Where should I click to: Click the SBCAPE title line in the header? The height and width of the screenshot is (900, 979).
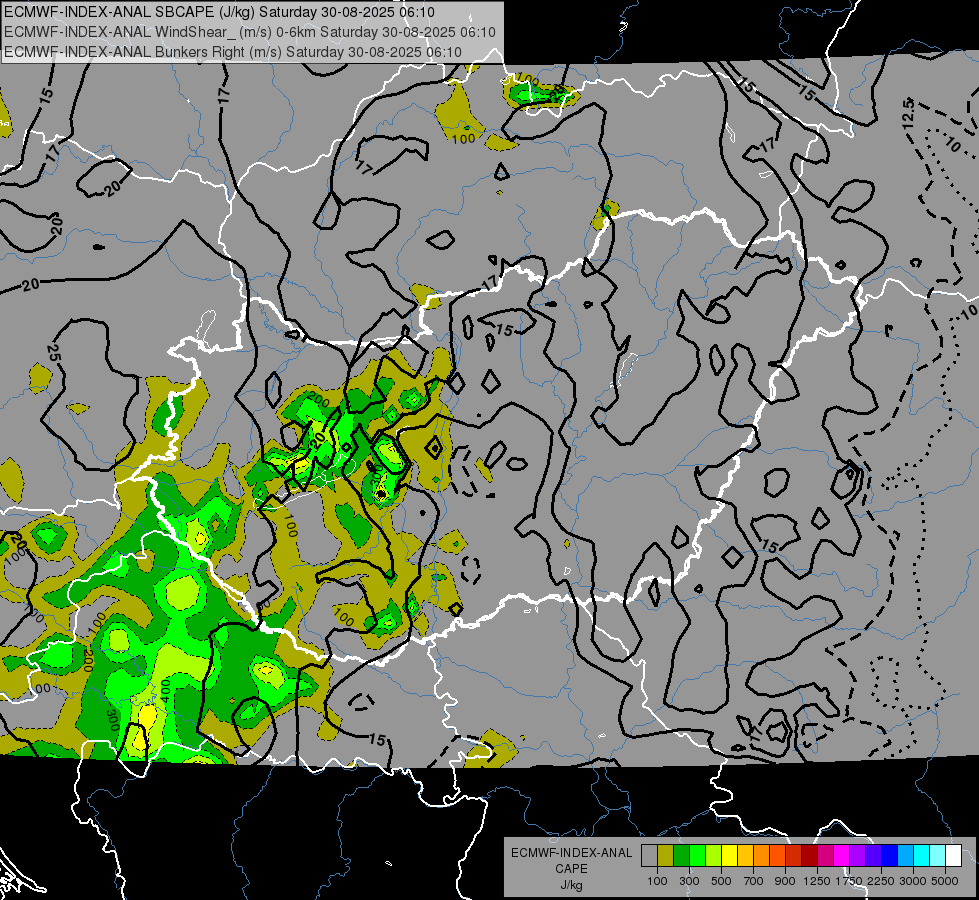(x=219, y=12)
